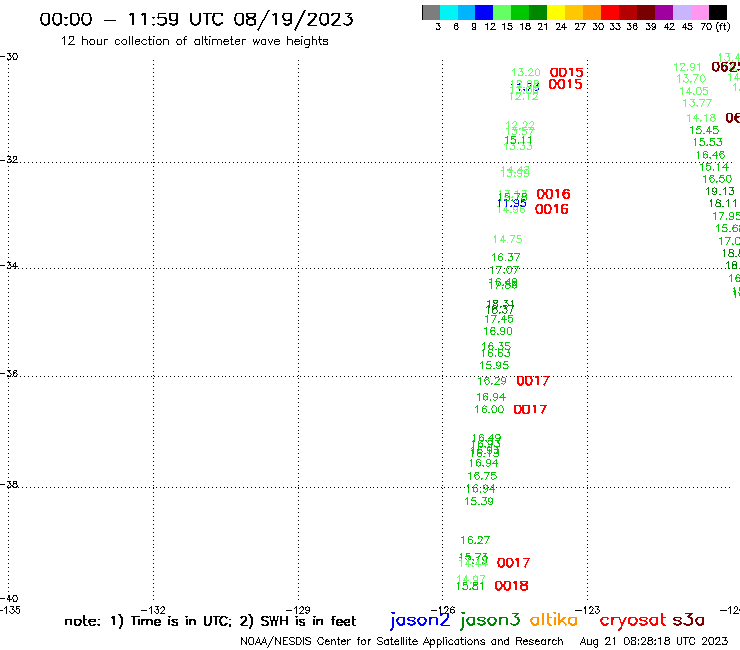Viewport: 740px width, 650px height.
Task: Click the 'jason2' satellite label
Action: pyautogui.click(x=420, y=620)
